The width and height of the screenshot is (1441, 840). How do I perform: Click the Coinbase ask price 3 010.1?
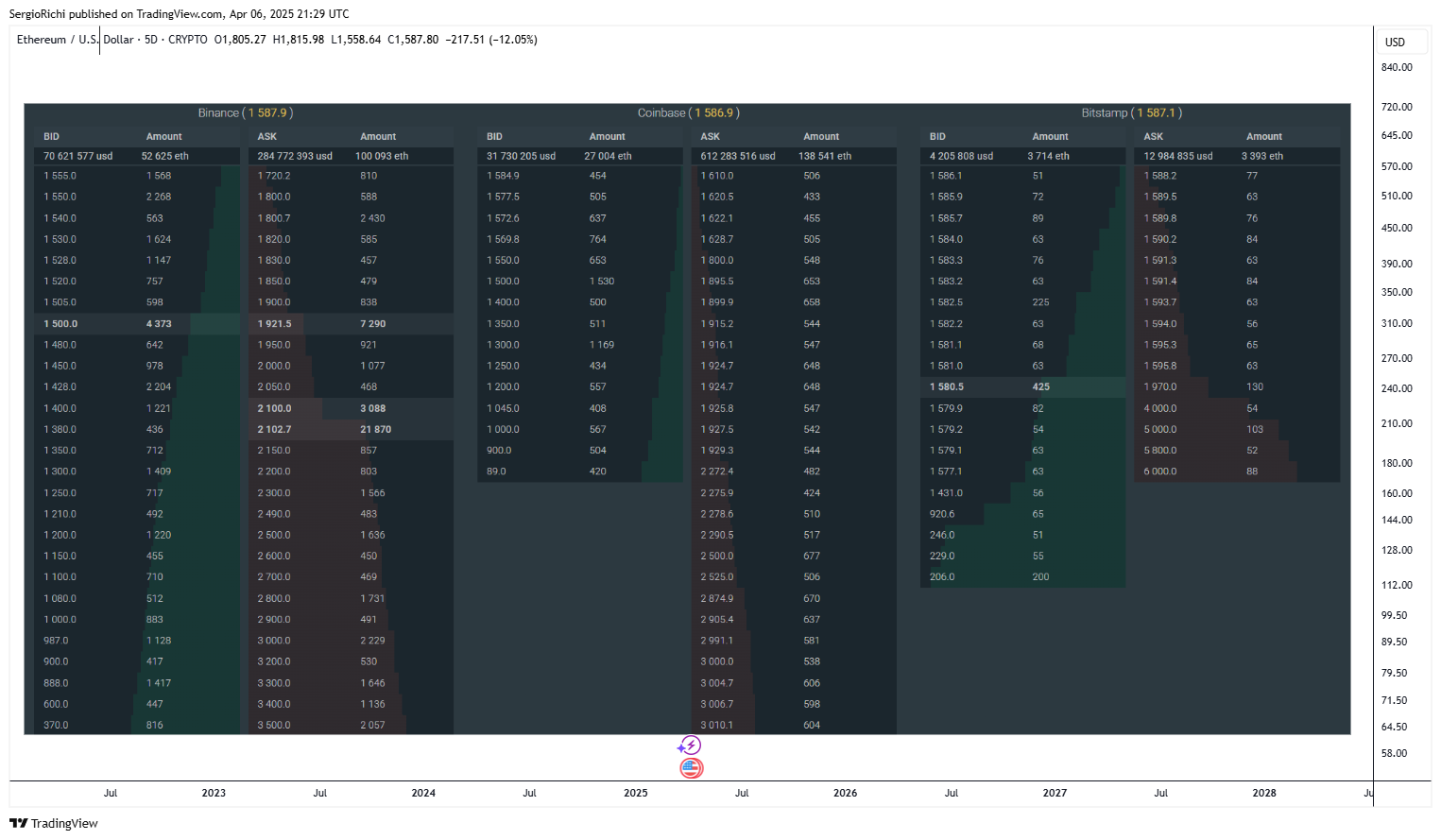pos(717,726)
